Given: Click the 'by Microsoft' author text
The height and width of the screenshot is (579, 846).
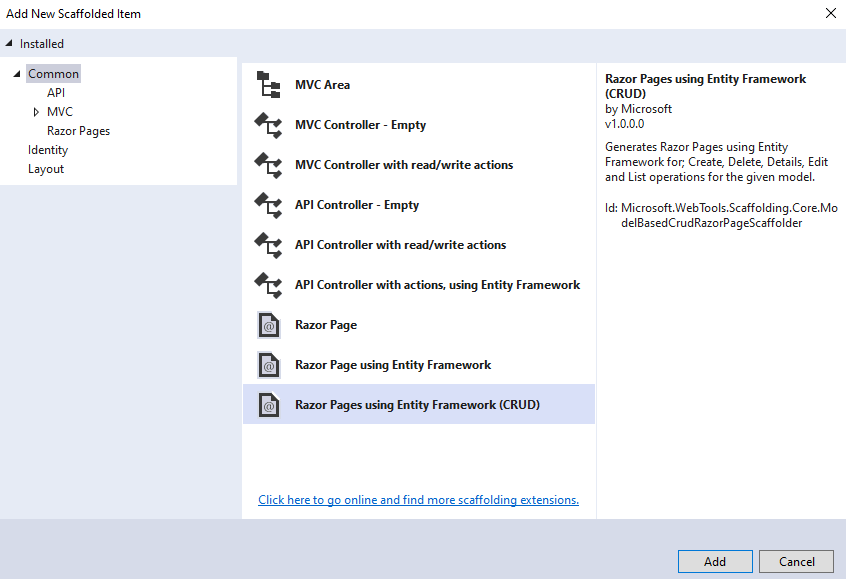Looking at the screenshot, I should point(638,108).
